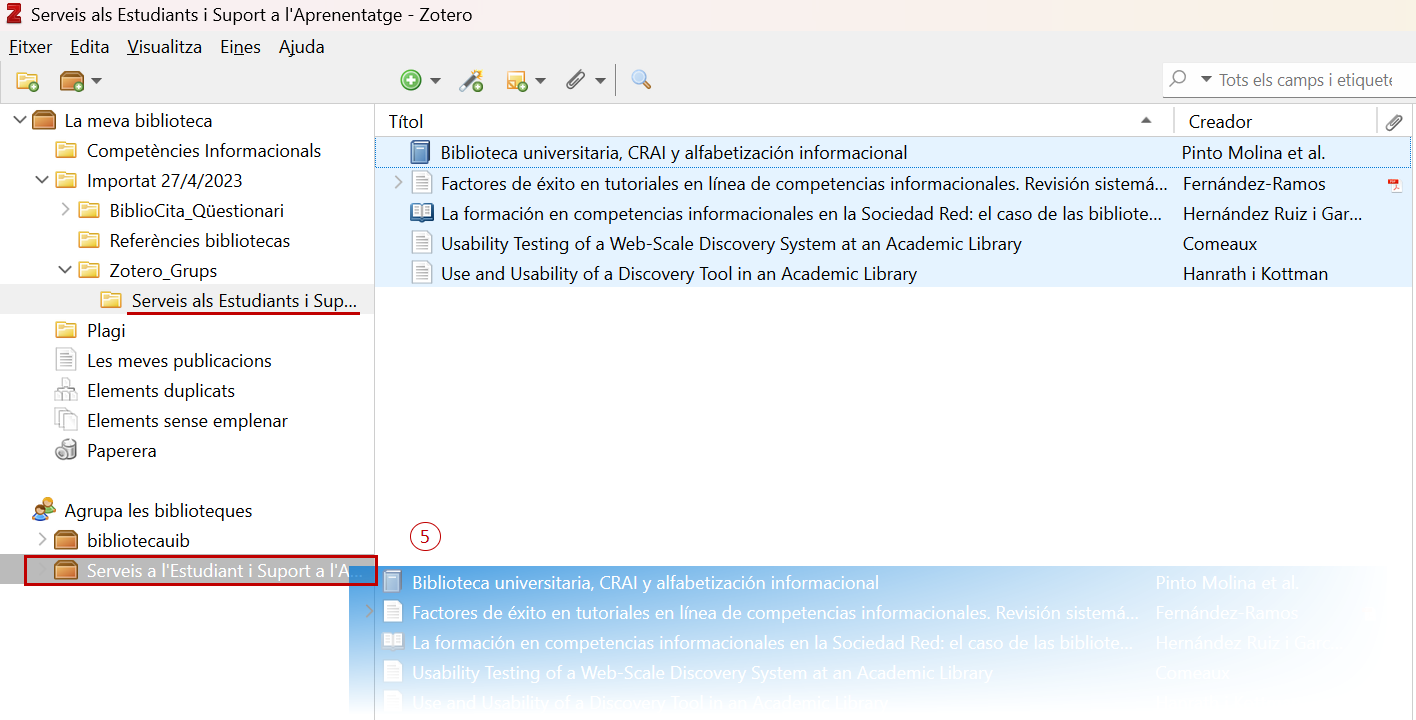Open the Visualitza menu
Viewport: 1416px width, 720px height.
(x=165, y=47)
